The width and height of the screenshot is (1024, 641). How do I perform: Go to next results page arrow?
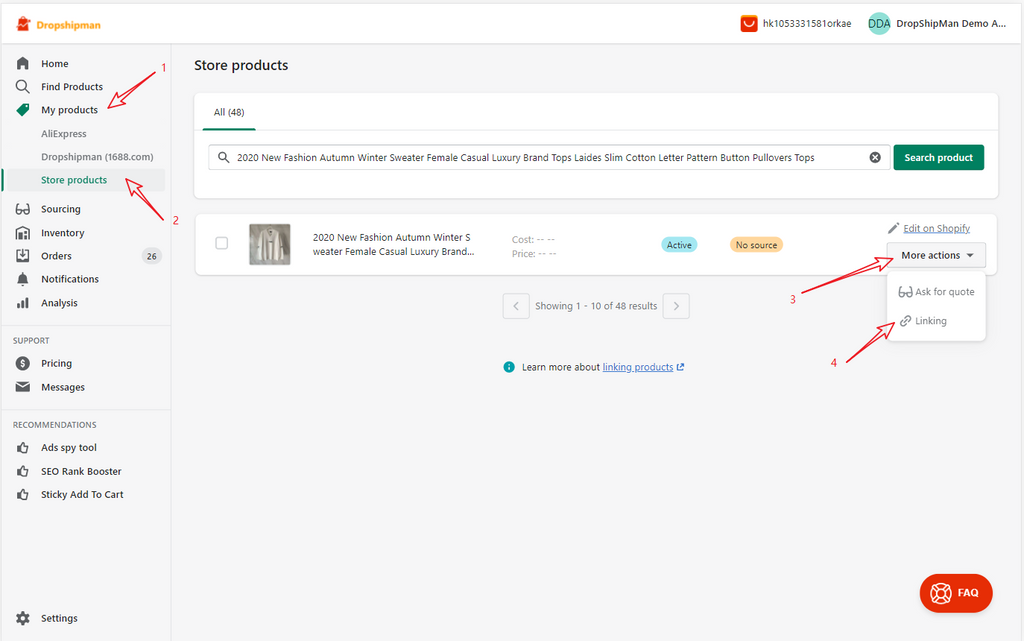676,306
